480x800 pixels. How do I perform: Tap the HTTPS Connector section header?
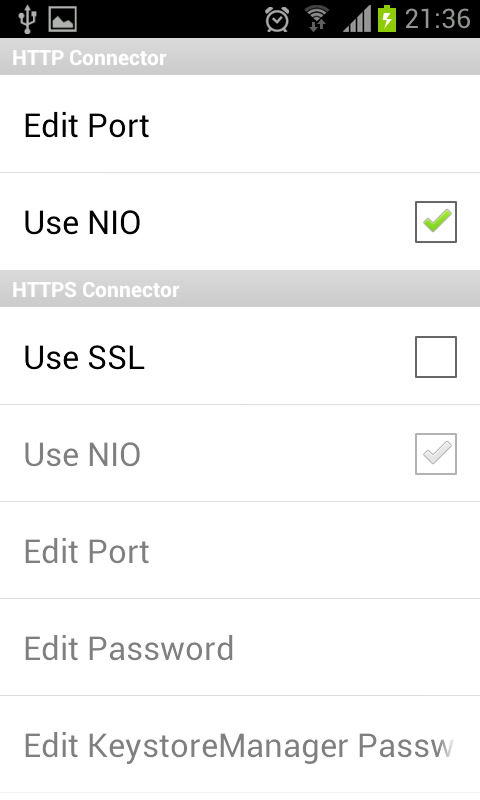coord(240,289)
